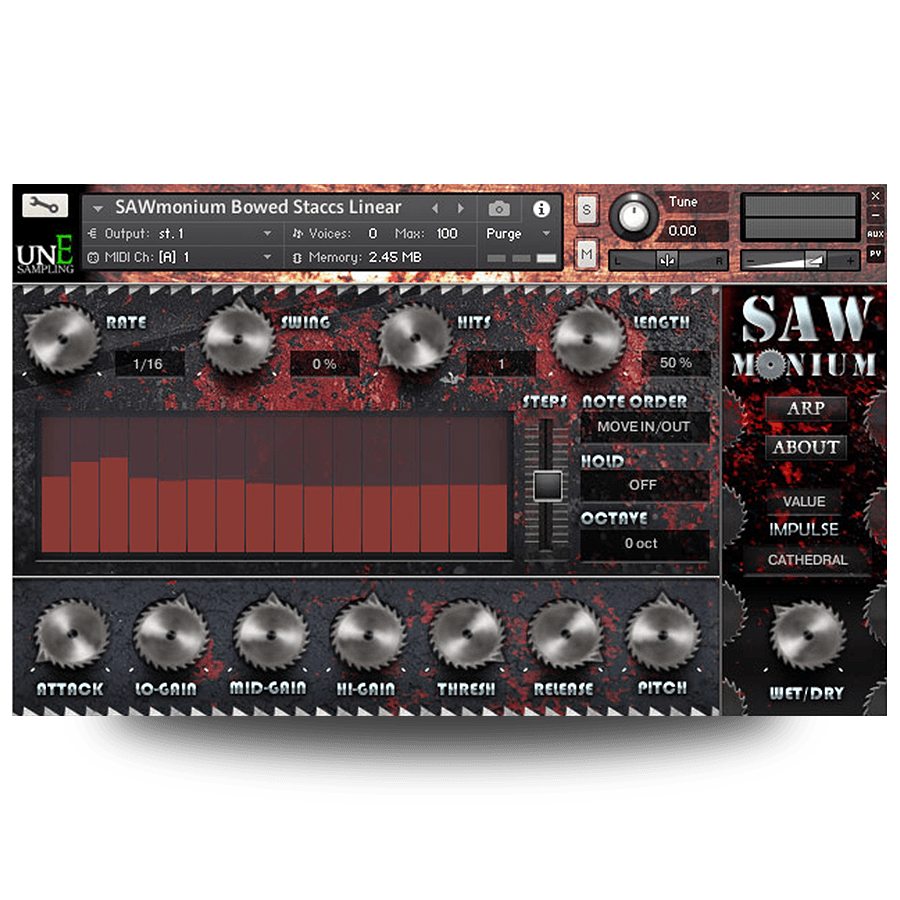Click the tallest third step bar
Image resolution: width=900 pixels, height=900 pixels.
(x=114, y=505)
